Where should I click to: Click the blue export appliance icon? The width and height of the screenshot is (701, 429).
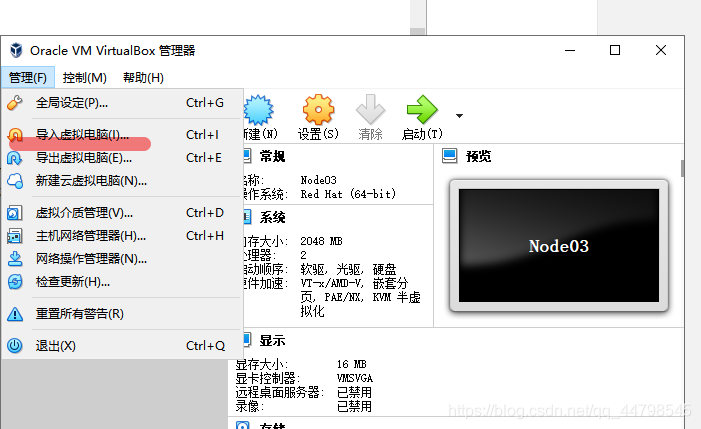pyautogui.click(x=15, y=158)
